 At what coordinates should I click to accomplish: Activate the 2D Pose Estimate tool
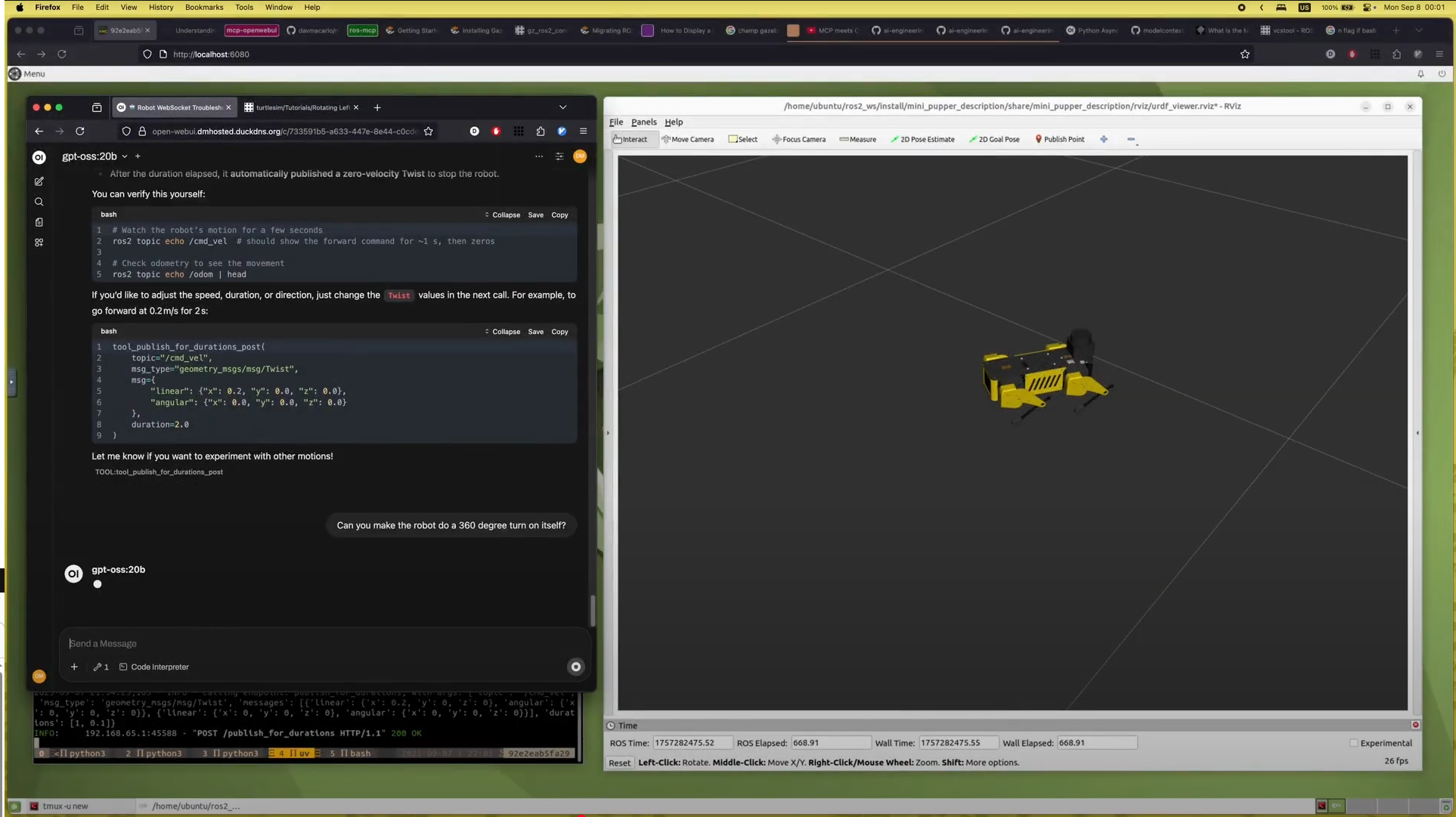[x=922, y=139]
